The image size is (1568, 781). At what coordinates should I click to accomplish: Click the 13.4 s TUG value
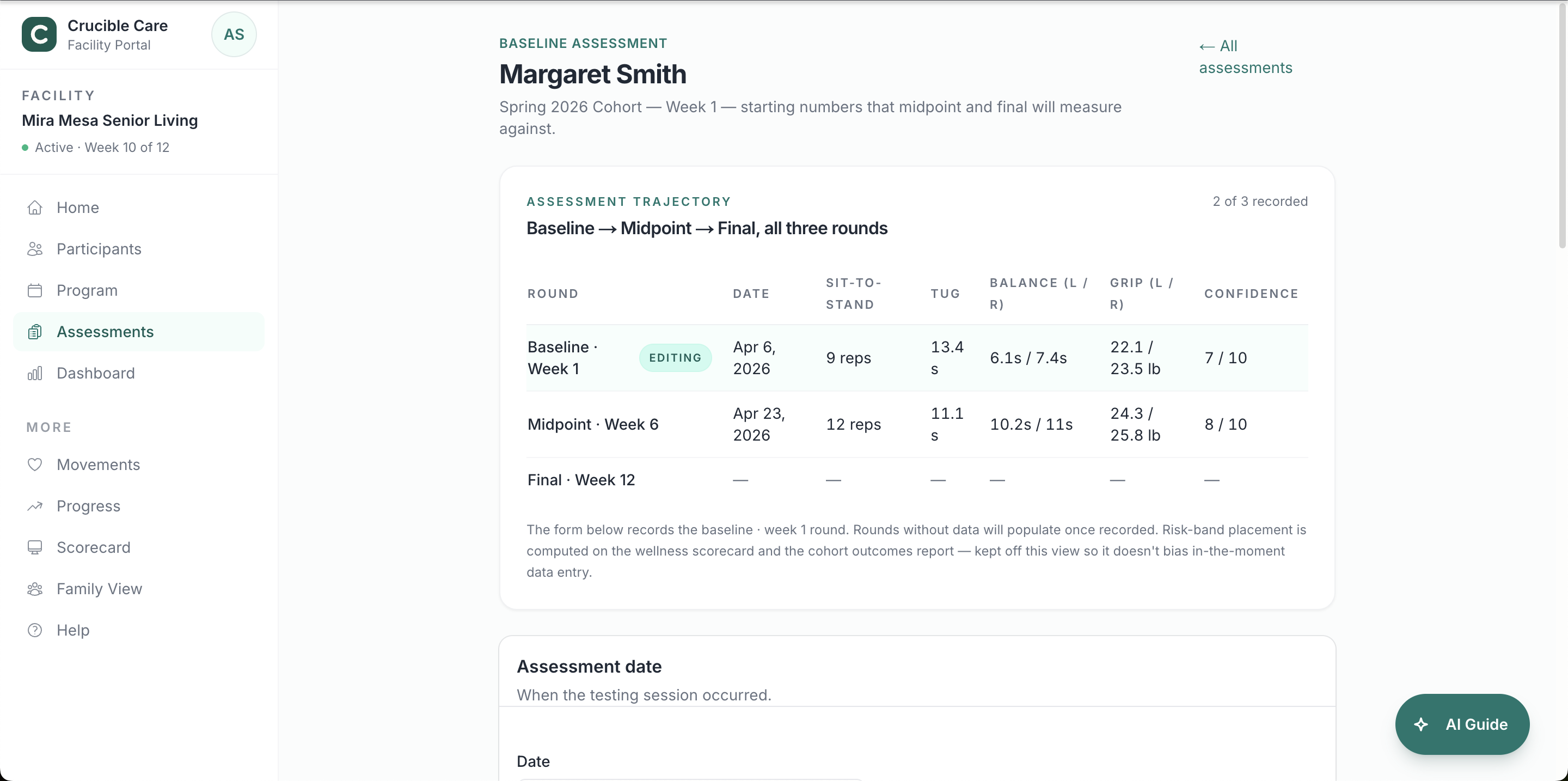pyautogui.click(x=947, y=358)
